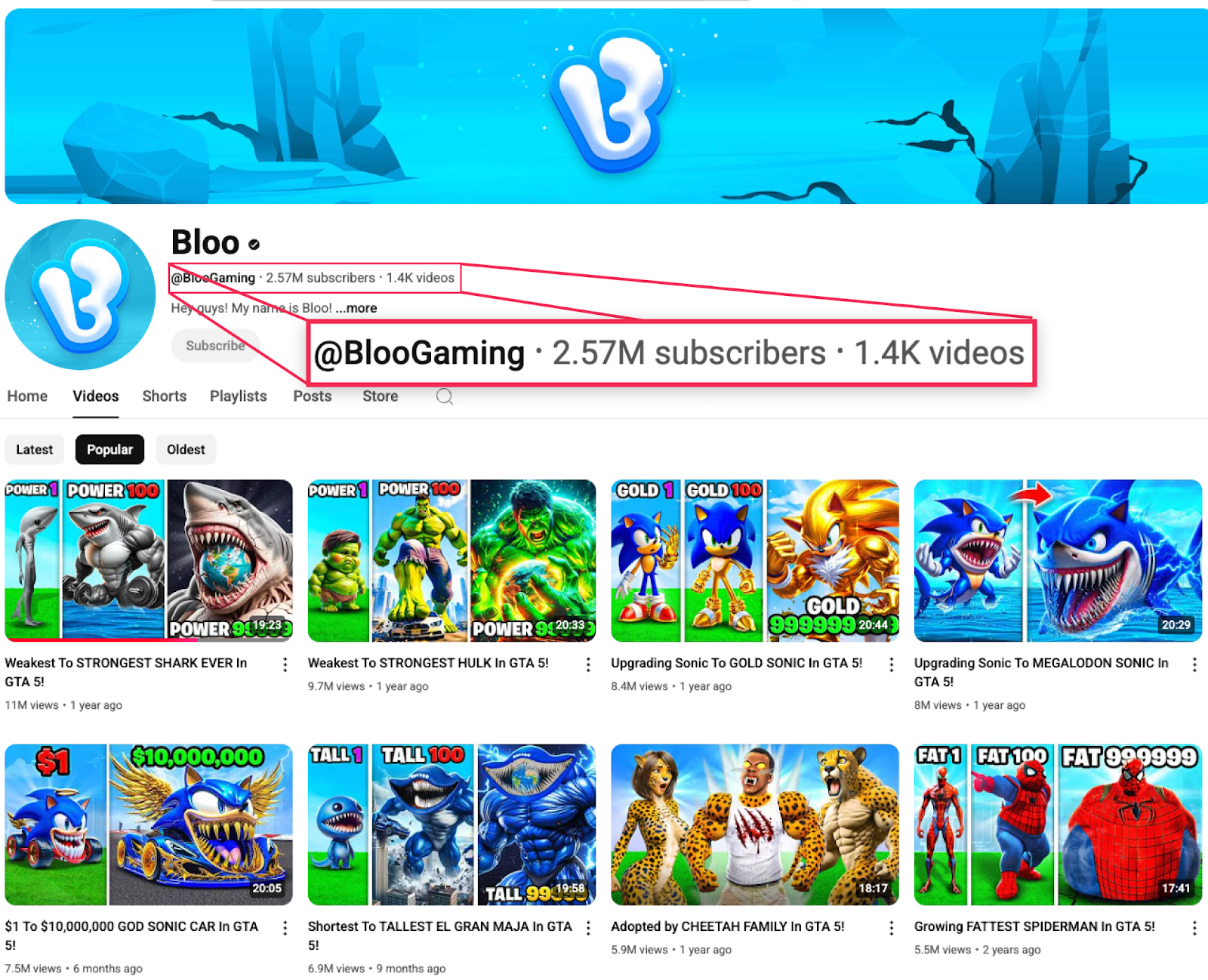This screenshot has width=1208, height=980.
Task: Open the Store tab
Action: pos(381,396)
